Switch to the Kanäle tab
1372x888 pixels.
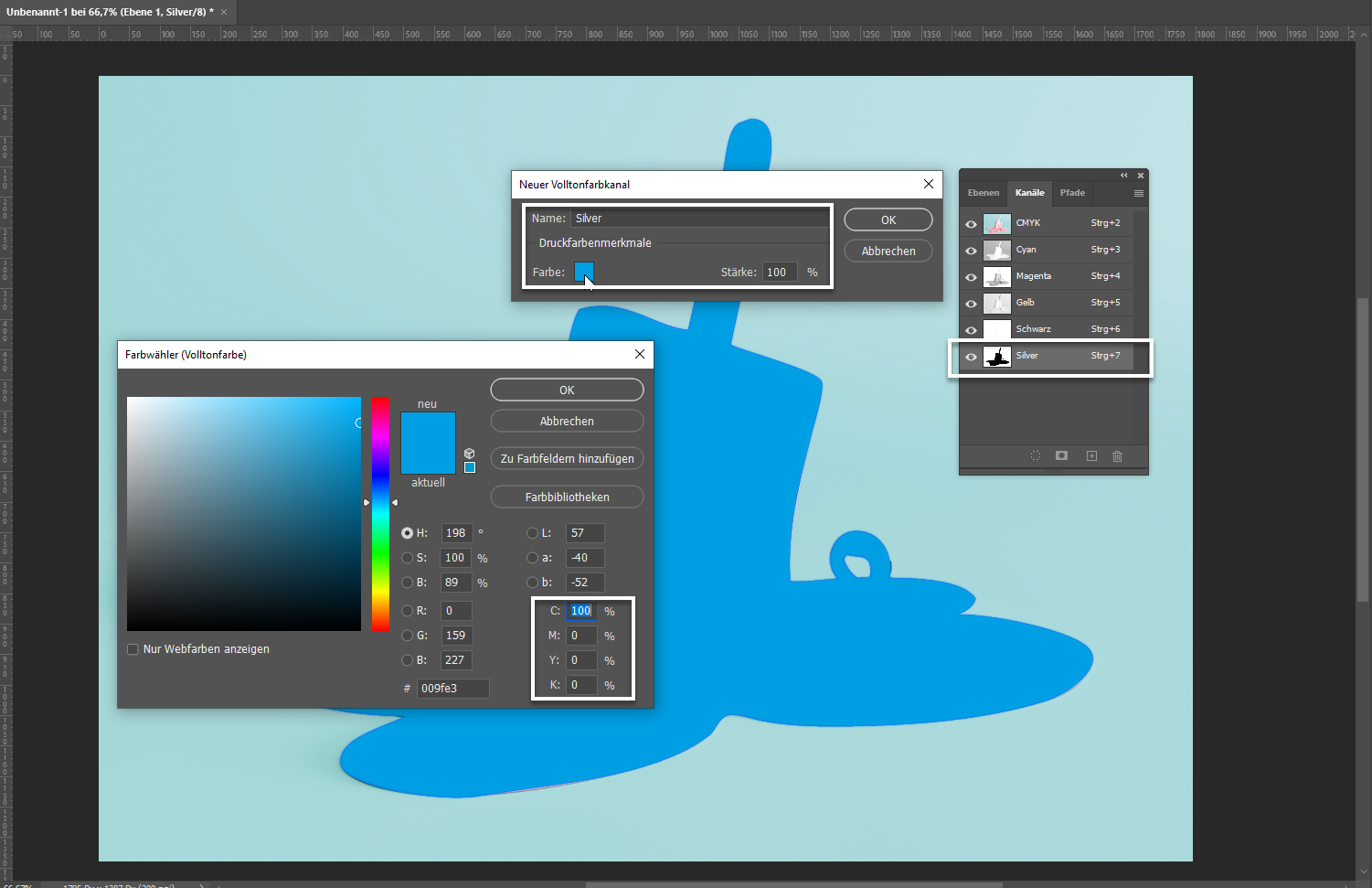click(1029, 193)
